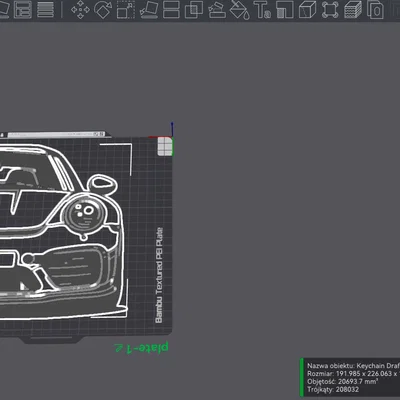Activate the Lay on Face tool
This screenshot has height=400, width=400.
click(149, 9)
